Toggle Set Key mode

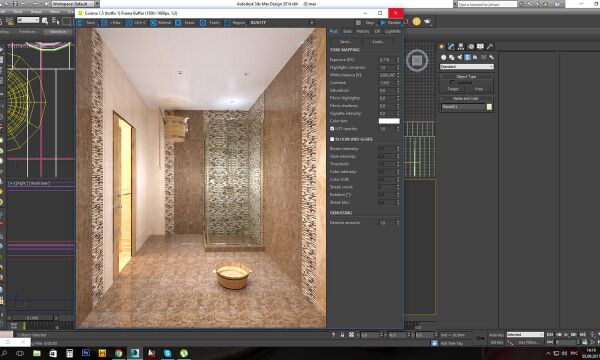(496, 342)
